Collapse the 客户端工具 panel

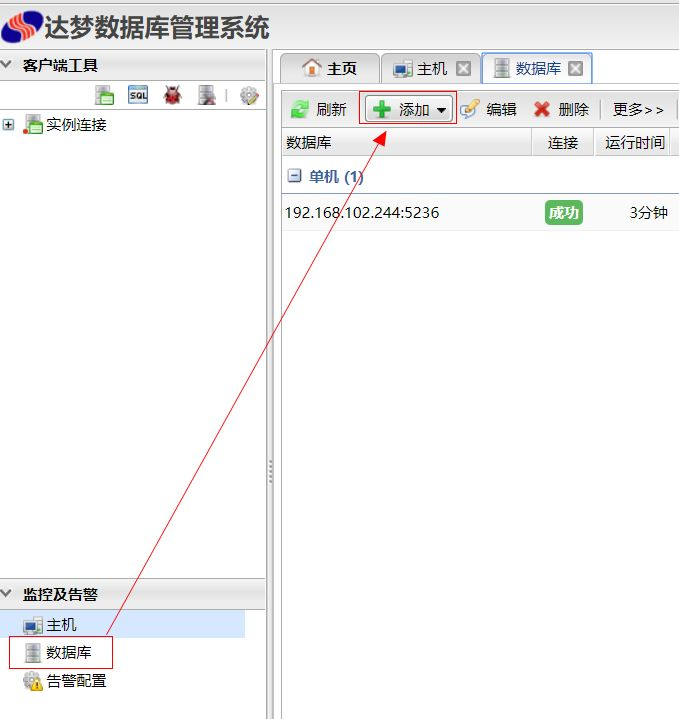coord(6,65)
